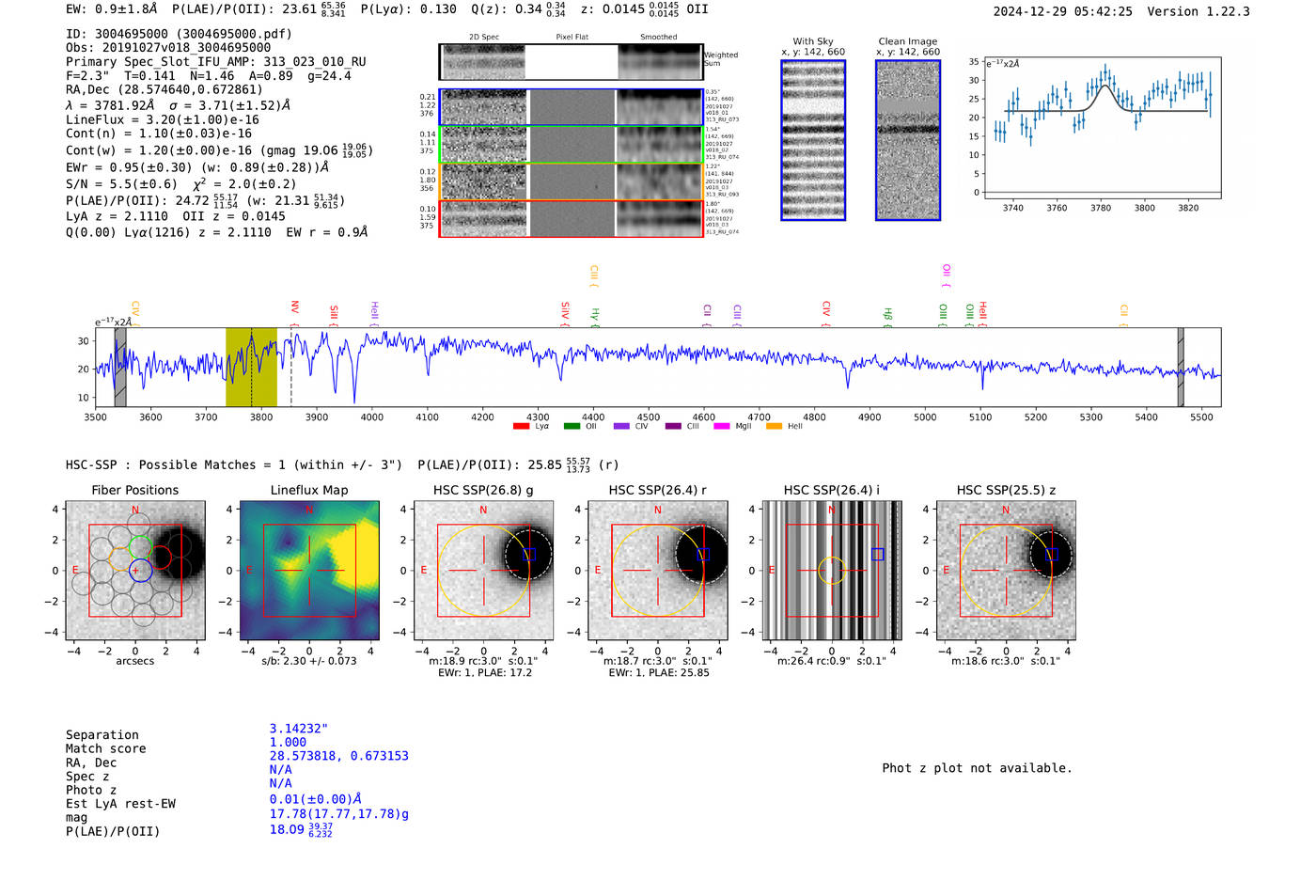Screen dimensions: 1316x896
Task: Click the red fiber circle in Fiber Positions
Action: pyautogui.click(x=161, y=558)
